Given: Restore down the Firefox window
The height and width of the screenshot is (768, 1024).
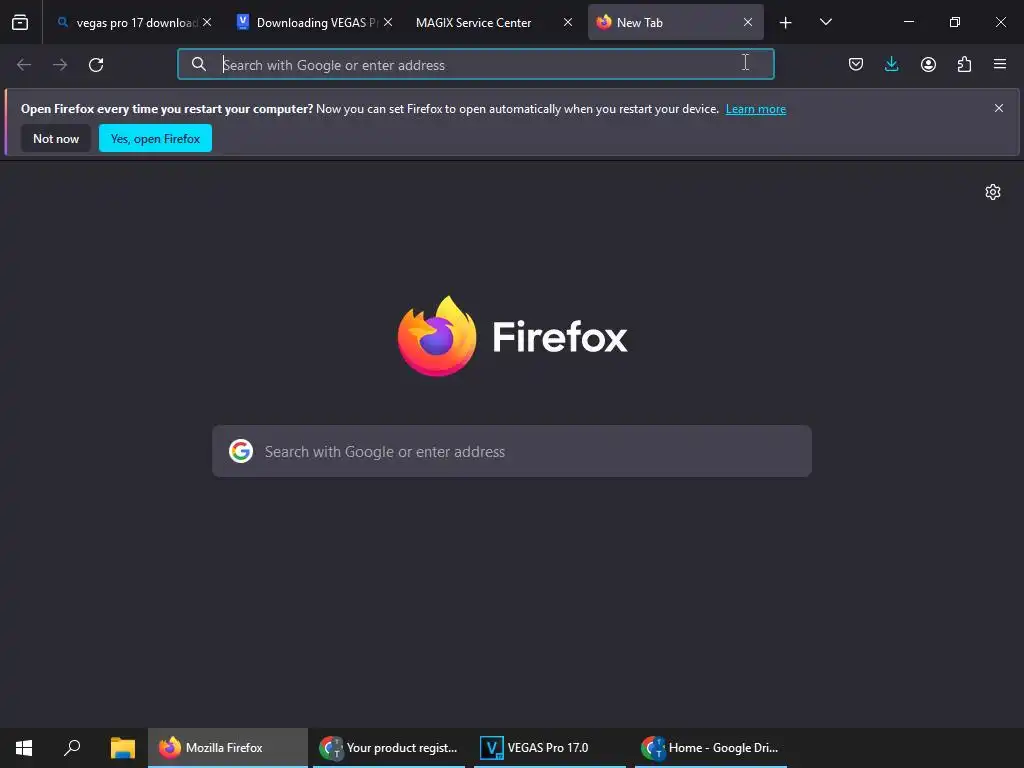Looking at the screenshot, I should point(955,22).
